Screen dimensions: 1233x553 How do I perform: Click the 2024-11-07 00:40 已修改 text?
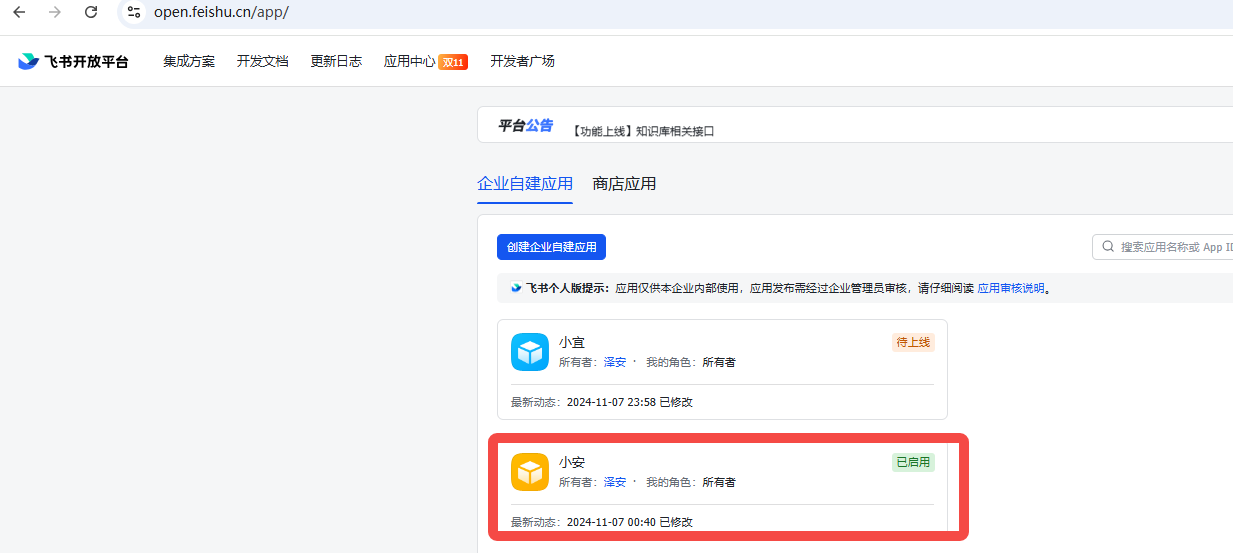click(630, 522)
